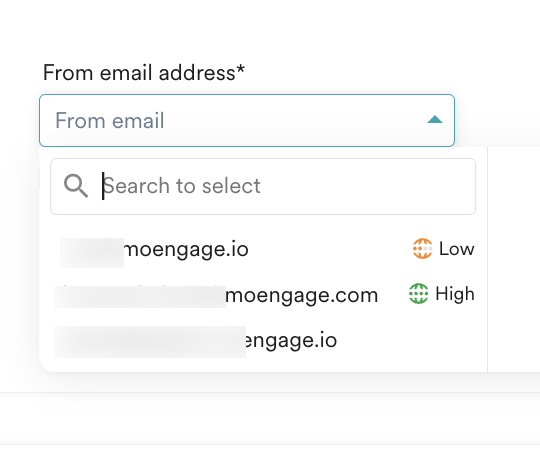Click the blurred prefix of the moengage.com address
This screenshot has width=540, height=452.
tap(140, 297)
